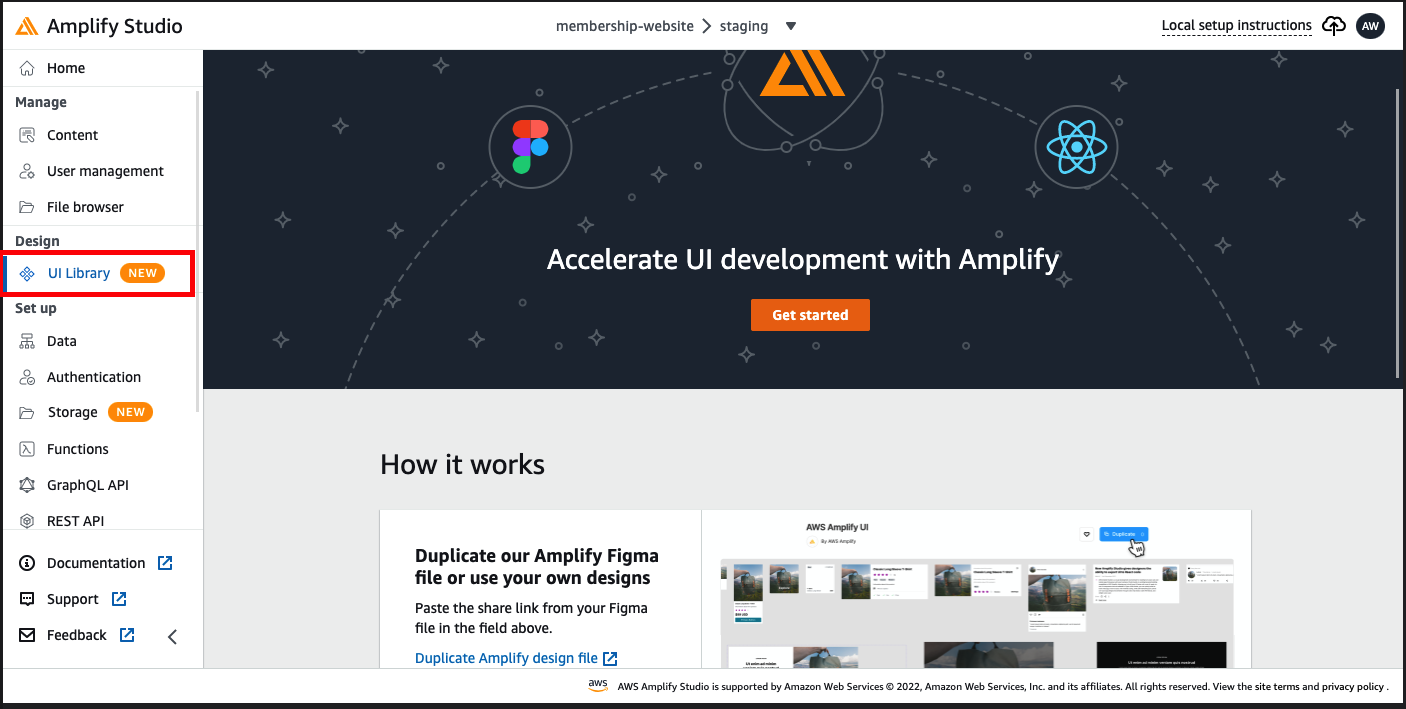Click the Home house icon
The width and height of the screenshot is (1406, 709).
coord(27,68)
